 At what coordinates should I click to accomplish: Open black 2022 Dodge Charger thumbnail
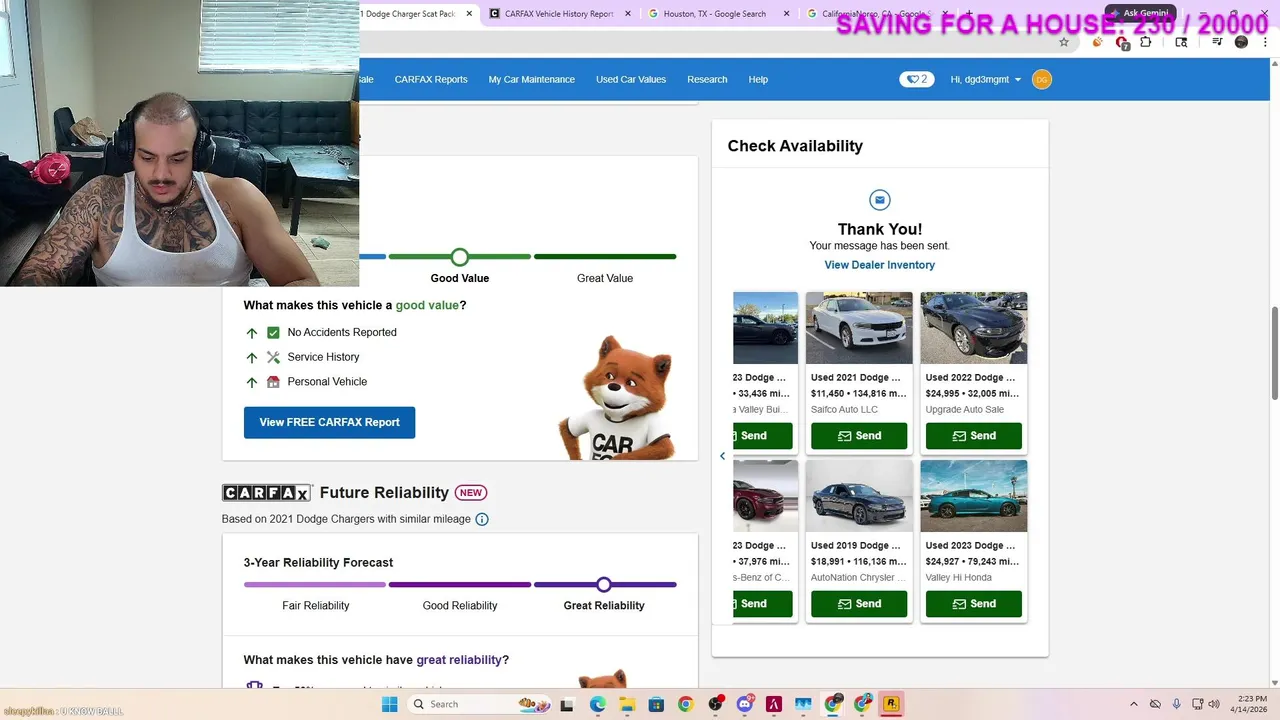[973, 328]
